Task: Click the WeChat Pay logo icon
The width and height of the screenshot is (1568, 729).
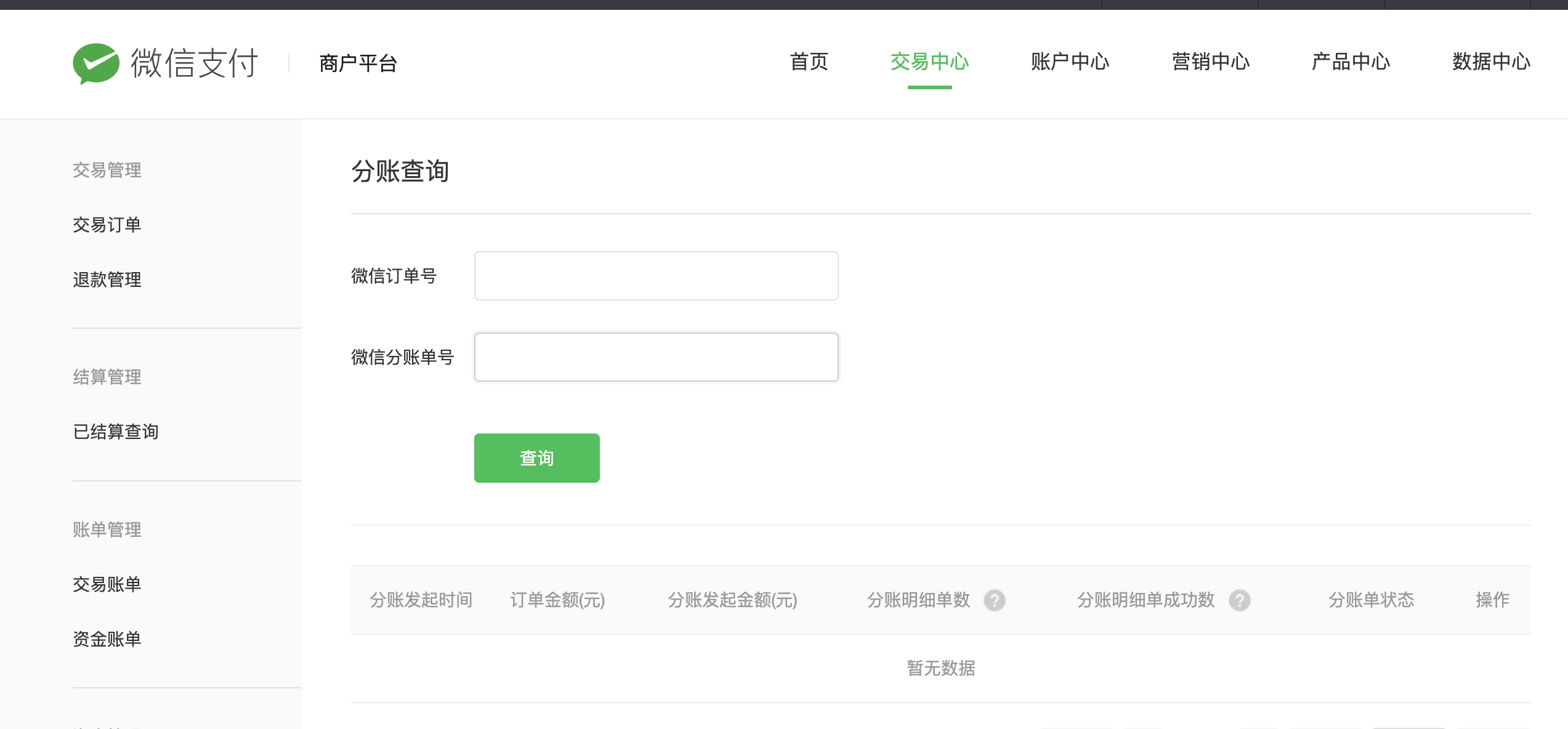Action: (x=96, y=63)
